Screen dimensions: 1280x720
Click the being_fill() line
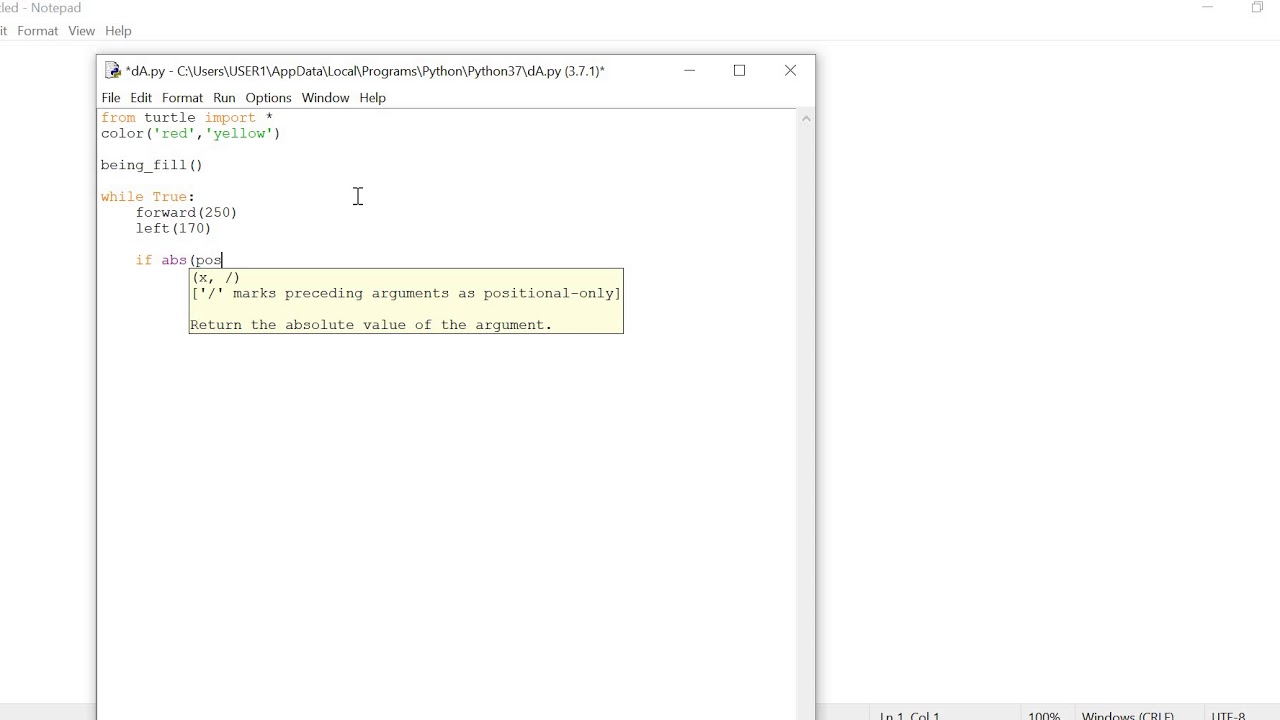click(x=151, y=165)
